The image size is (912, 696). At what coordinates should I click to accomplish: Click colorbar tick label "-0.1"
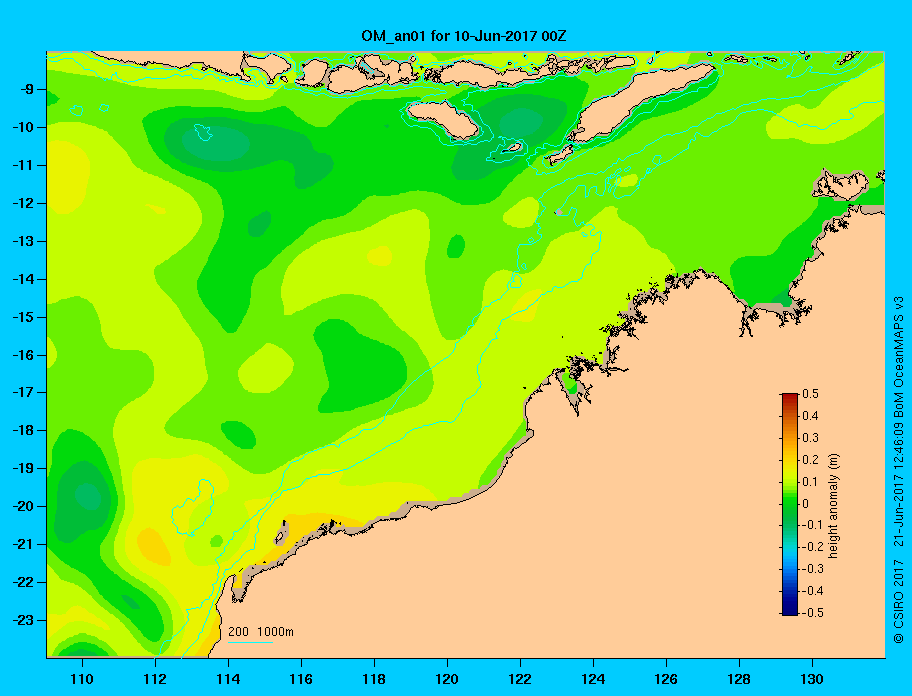coord(813,525)
